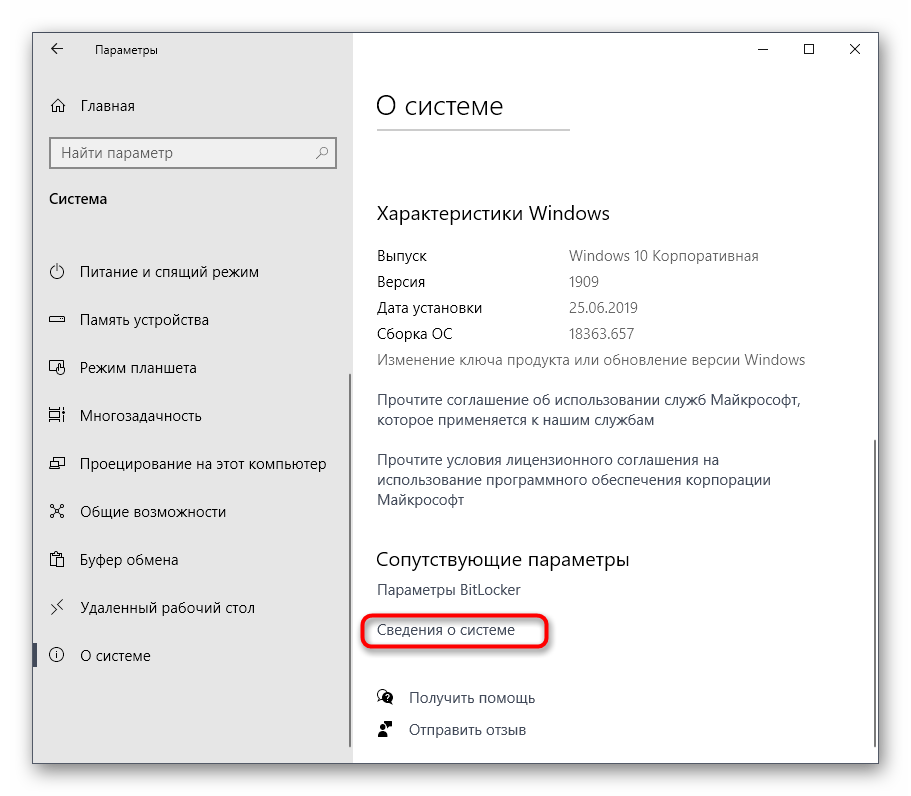The image size is (911, 796).
Task: Open Проецирование на этот компьютер
Action: pos(203,464)
